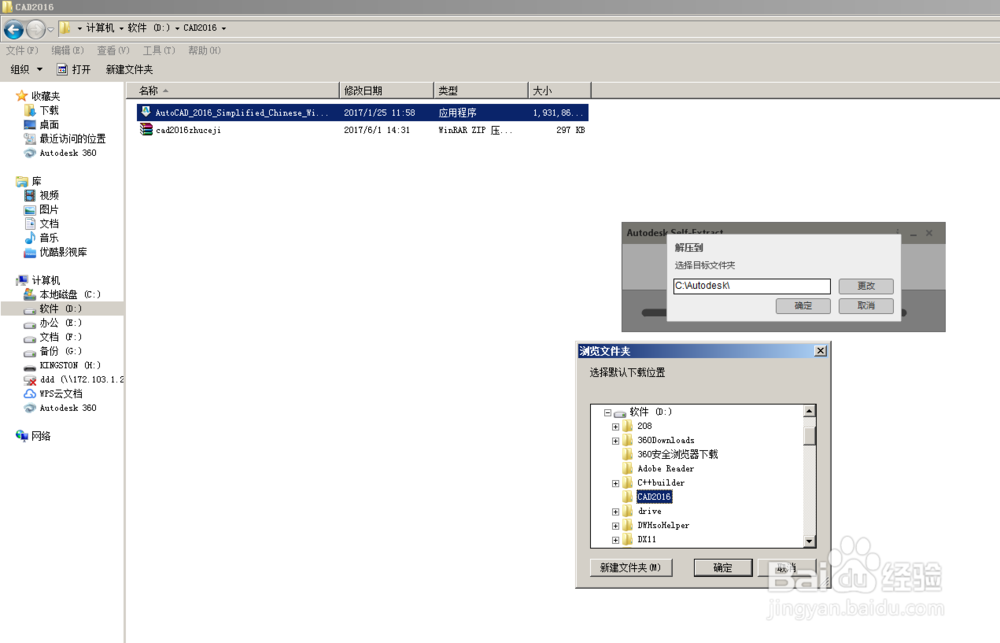This screenshot has height=643, width=1000.
Task: Open drive 文档 (F:) in the sidebar
Action: click(x=60, y=337)
